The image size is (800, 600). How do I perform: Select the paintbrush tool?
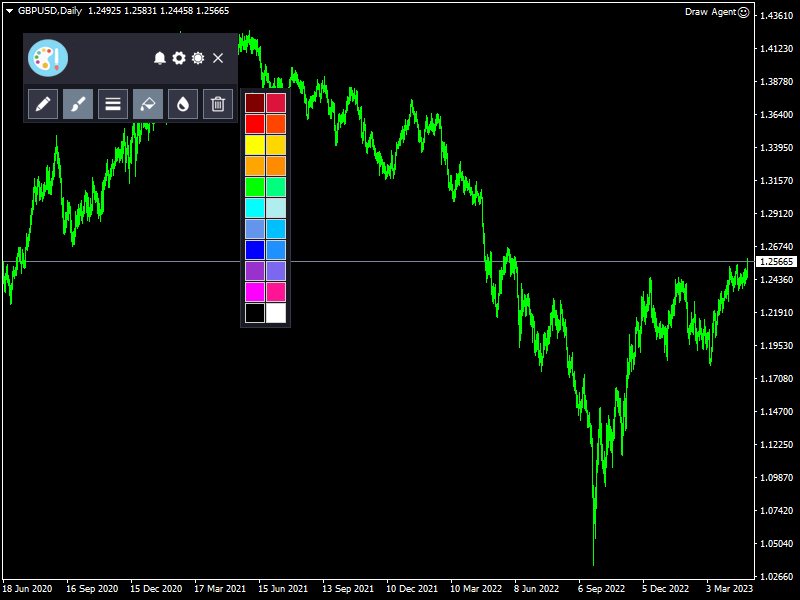click(x=78, y=103)
